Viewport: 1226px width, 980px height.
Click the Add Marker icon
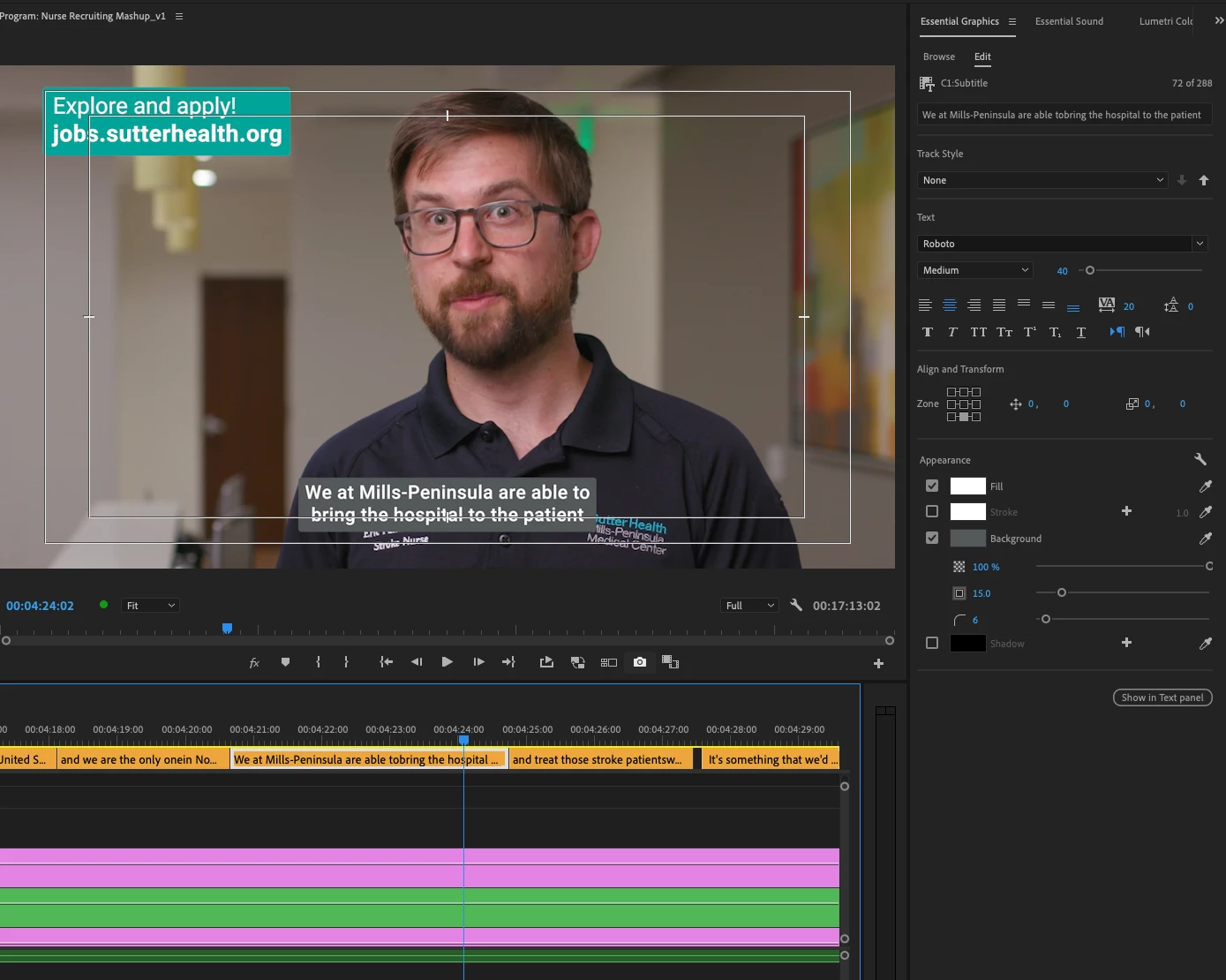pos(285,662)
